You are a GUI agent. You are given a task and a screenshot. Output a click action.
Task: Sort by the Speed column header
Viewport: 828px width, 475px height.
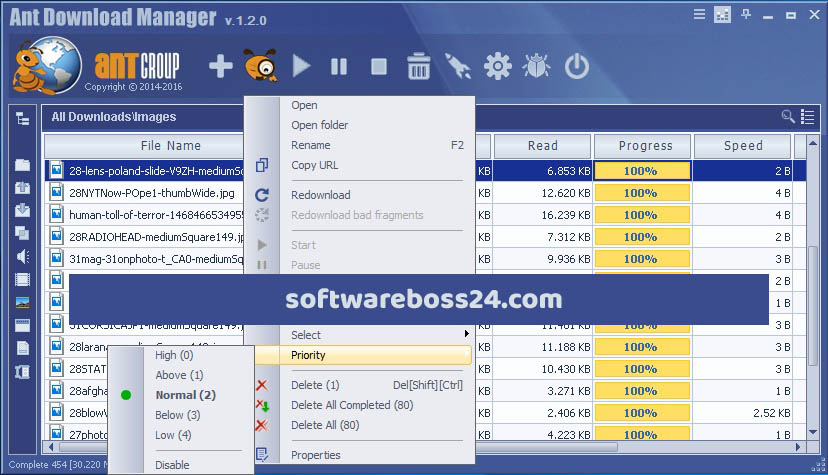coord(742,146)
